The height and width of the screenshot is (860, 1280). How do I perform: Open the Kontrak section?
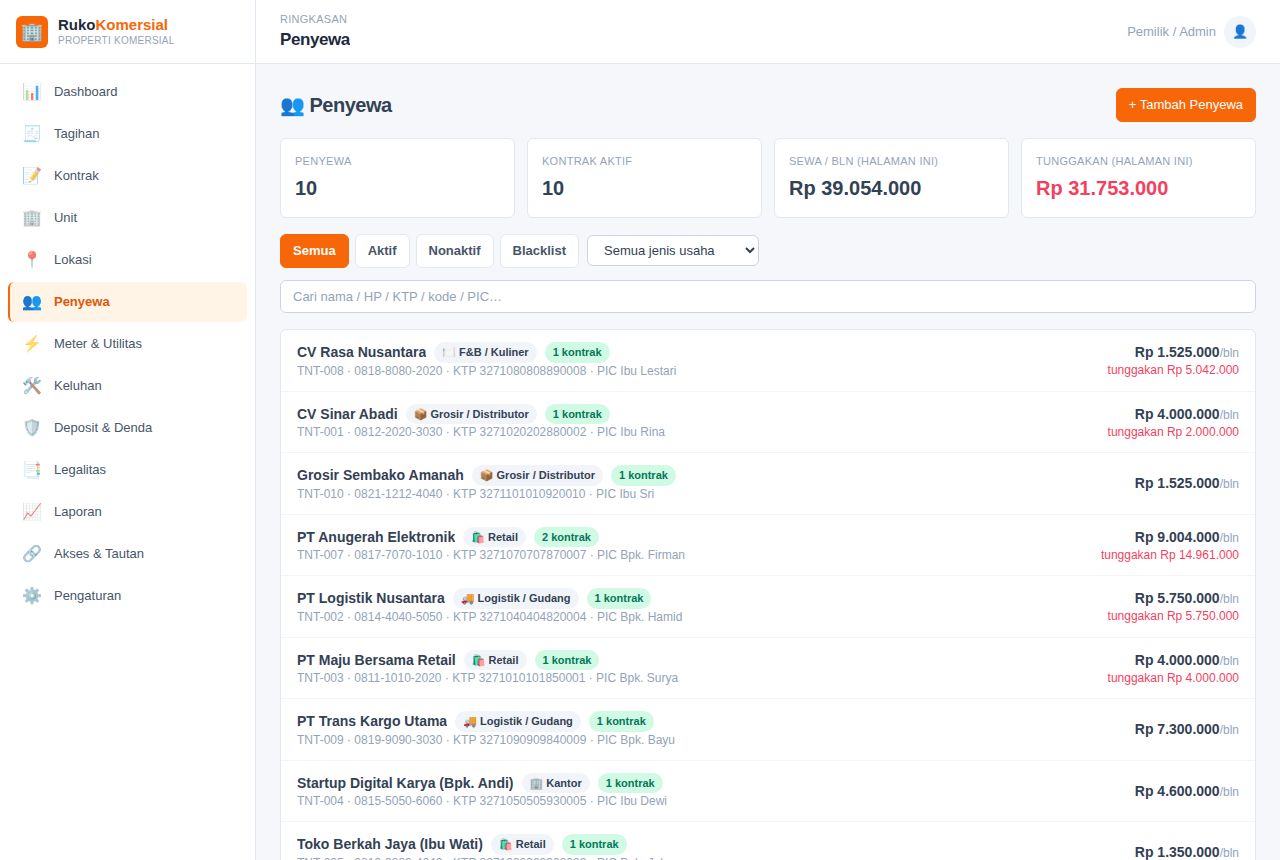[x=127, y=176]
